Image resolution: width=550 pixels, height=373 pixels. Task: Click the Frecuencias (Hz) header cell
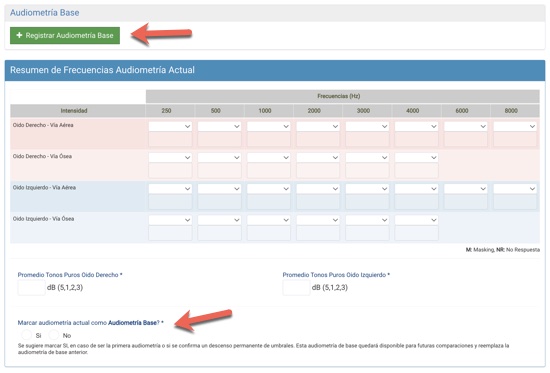click(x=343, y=96)
